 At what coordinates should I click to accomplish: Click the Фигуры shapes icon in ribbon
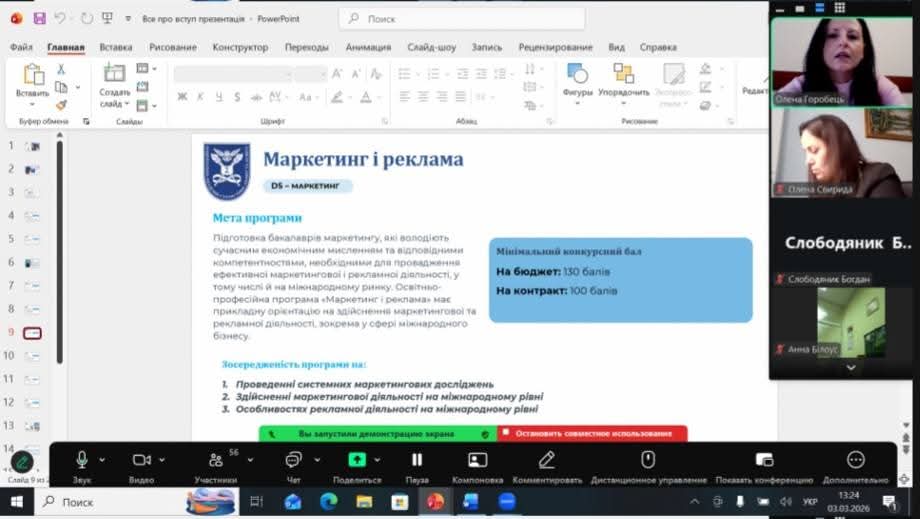point(577,74)
